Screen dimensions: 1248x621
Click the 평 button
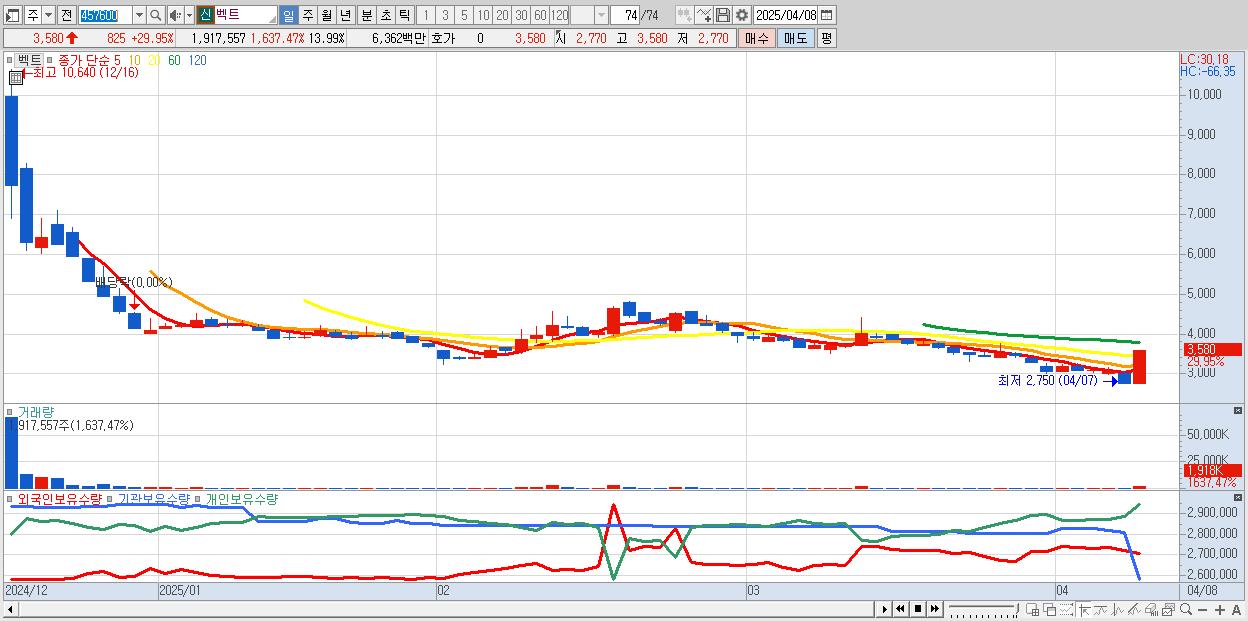(x=826, y=38)
